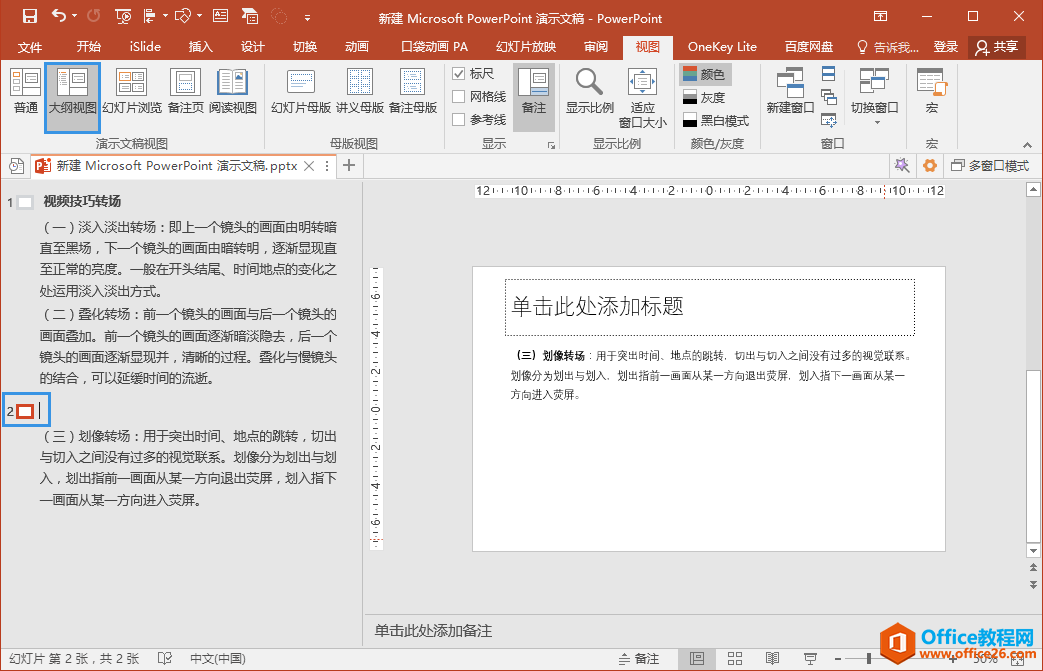Enable Gridlines (网格线) checkbox
Screen dimensions: 1043x671
pyautogui.click(x=459, y=97)
